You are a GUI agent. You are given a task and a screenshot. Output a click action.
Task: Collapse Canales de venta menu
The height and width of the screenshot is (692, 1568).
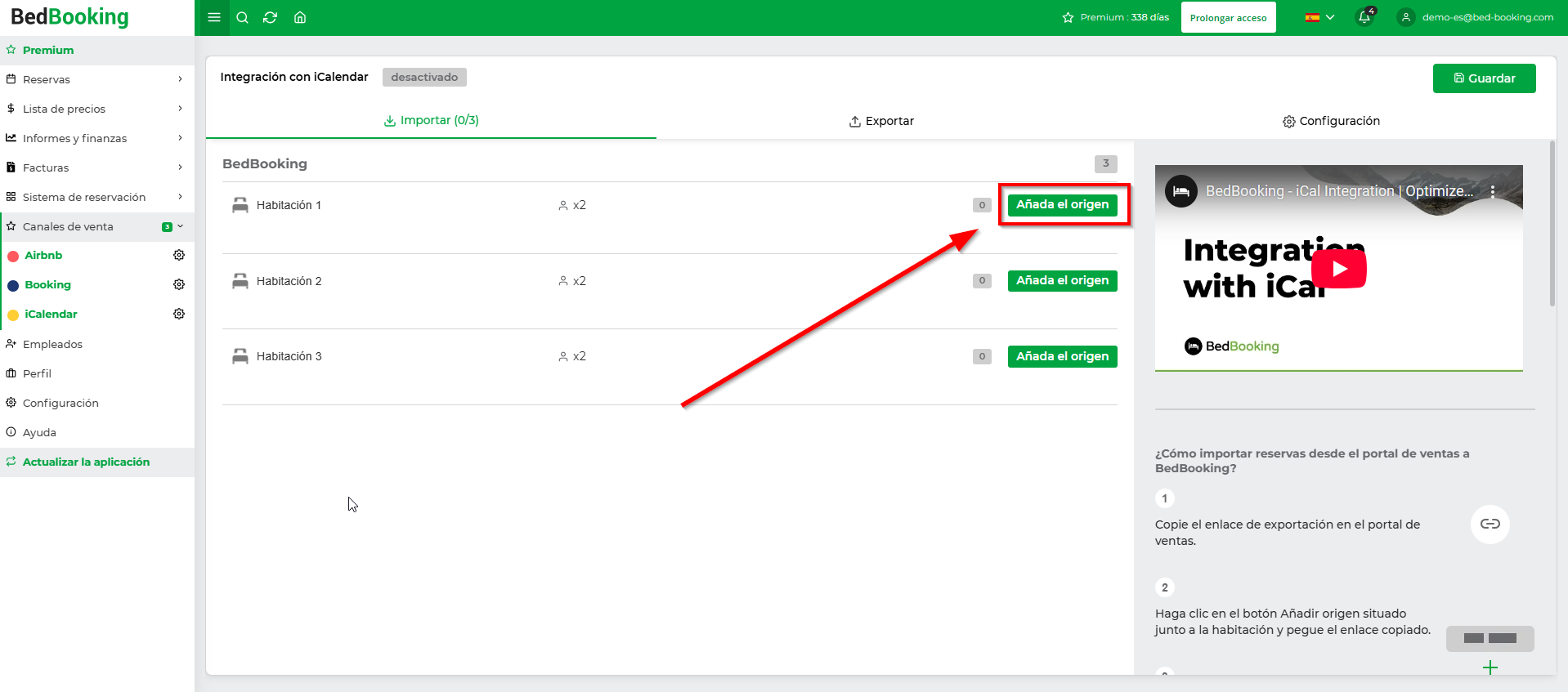click(97, 226)
